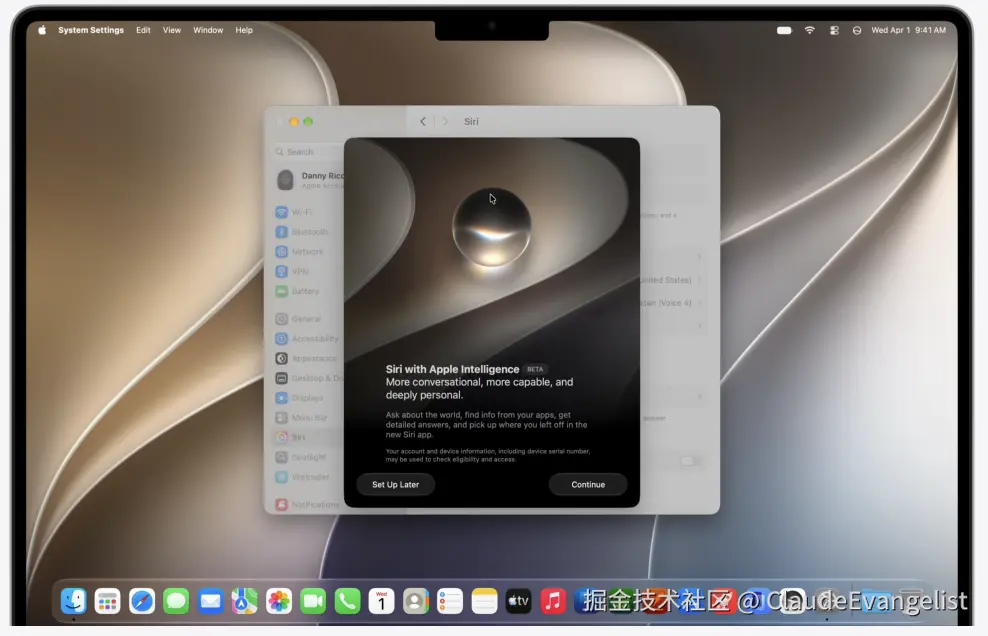The width and height of the screenshot is (988, 636).
Task: Choose Set Up Later in Siri dialog
Action: (395, 484)
